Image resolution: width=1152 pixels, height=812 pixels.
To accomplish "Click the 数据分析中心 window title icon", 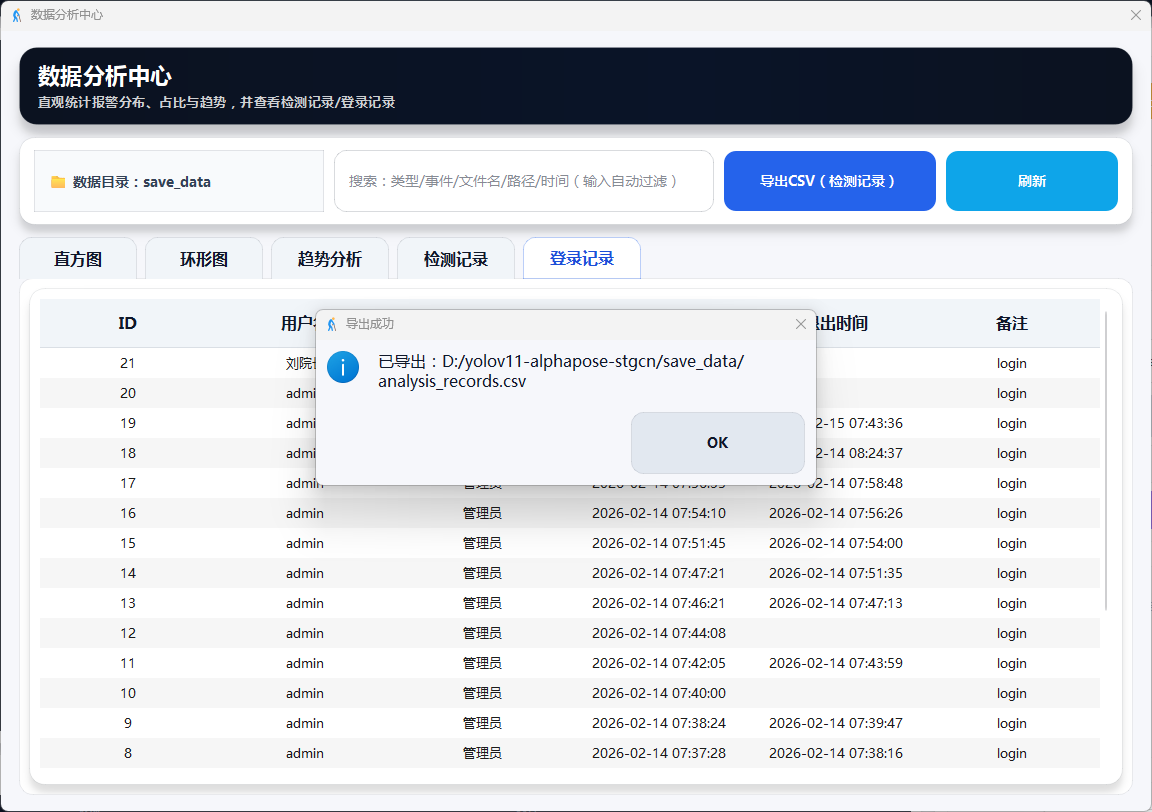I will [x=17, y=15].
